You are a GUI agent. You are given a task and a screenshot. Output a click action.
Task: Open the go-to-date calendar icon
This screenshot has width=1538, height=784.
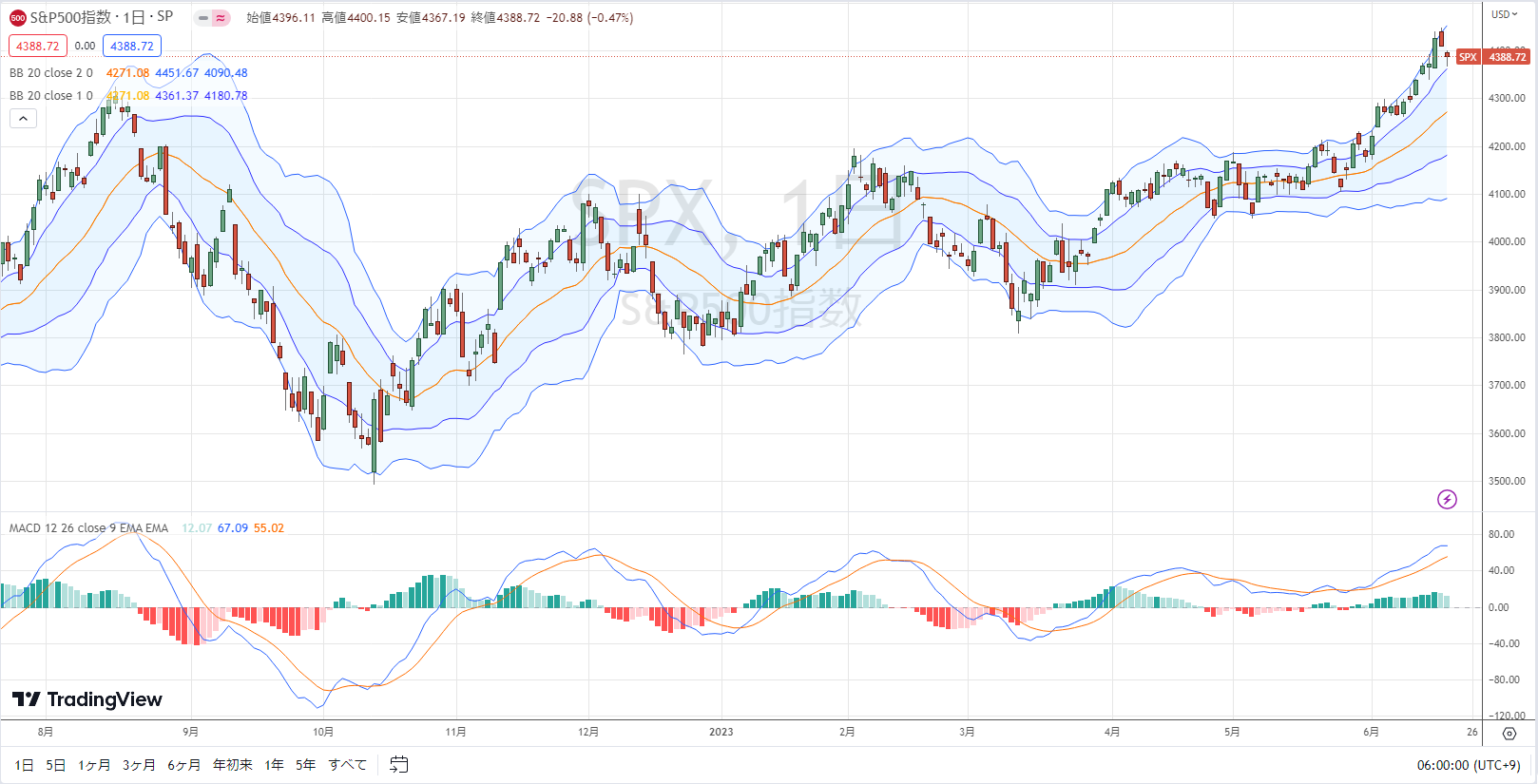(398, 764)
